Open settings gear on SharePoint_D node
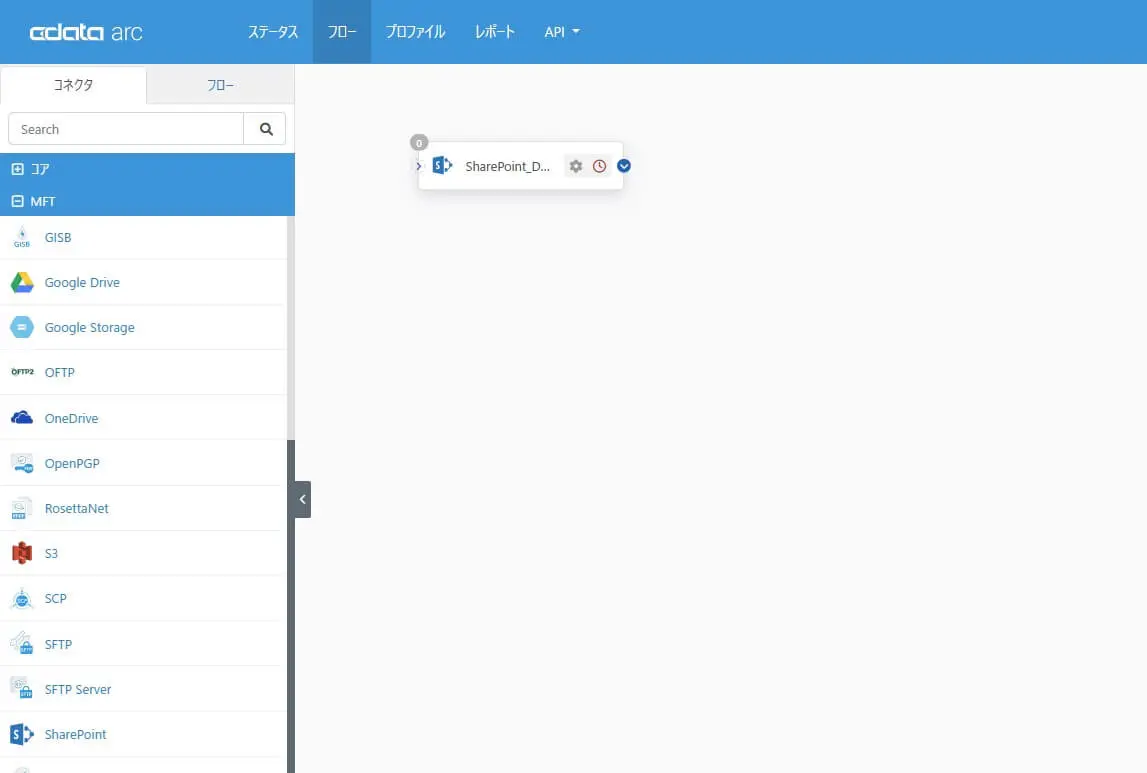Screen dimensions: 1147x773 pos(576,166)
